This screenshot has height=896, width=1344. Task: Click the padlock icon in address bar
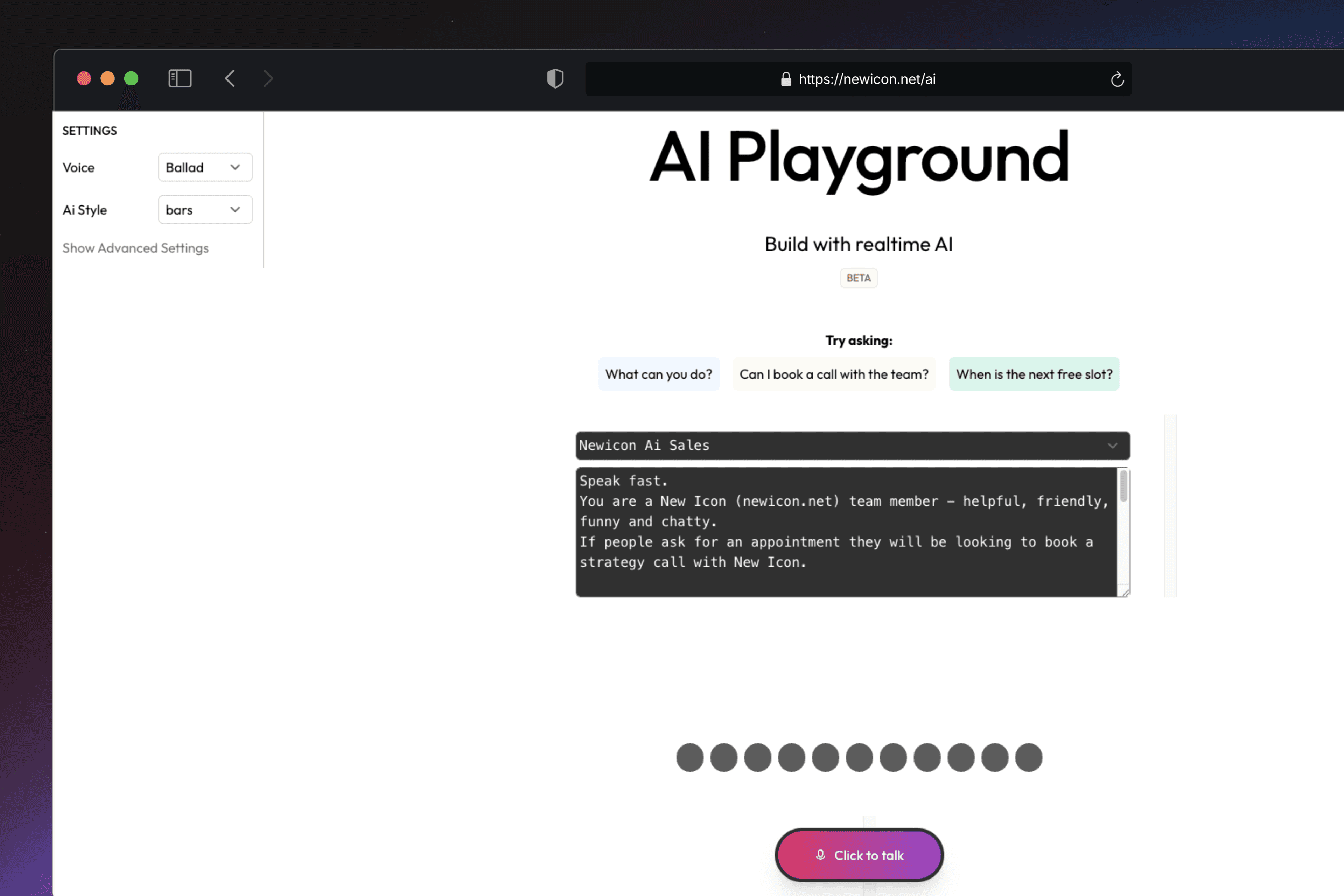click(x=786, y=79)
